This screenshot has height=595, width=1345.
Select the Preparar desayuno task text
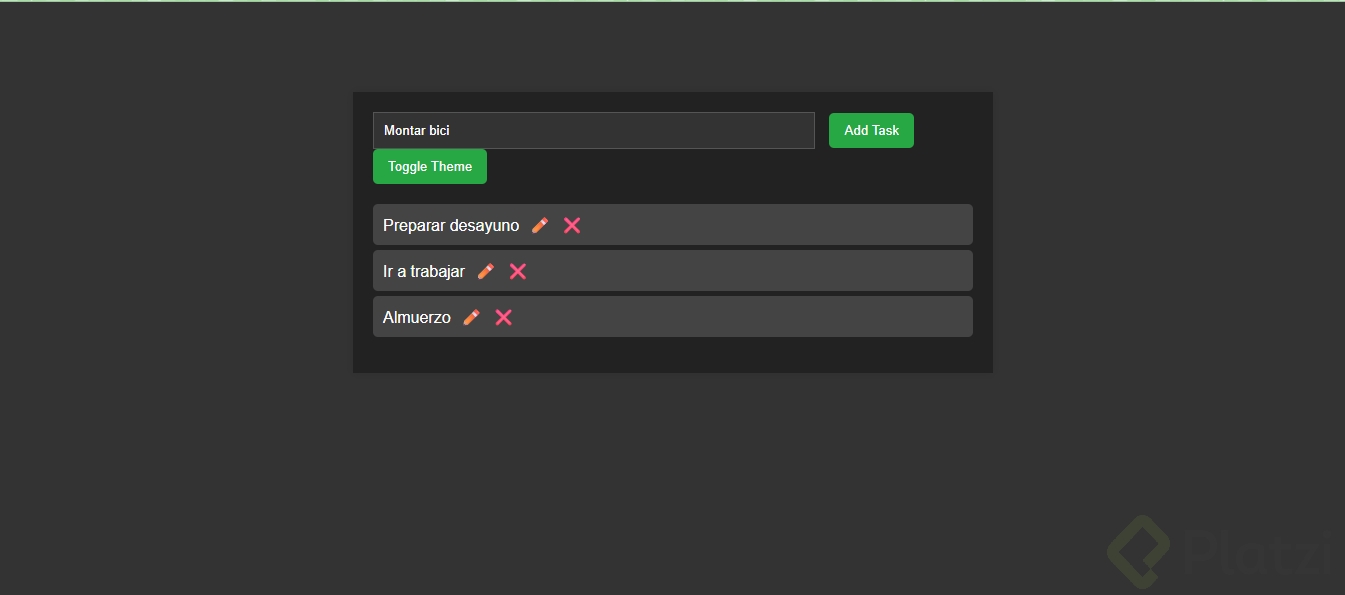[x=451, y=226]
